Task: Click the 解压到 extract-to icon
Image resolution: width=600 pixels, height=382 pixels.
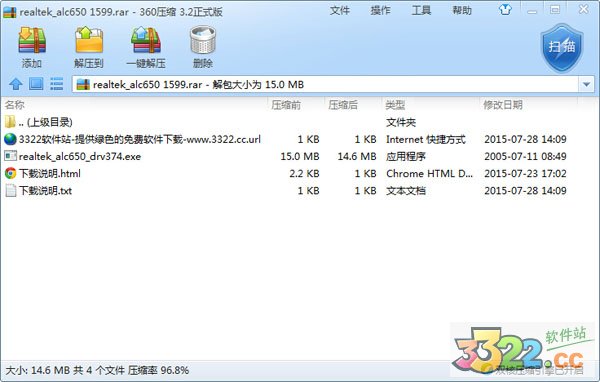Action: (x=89, y=40)
